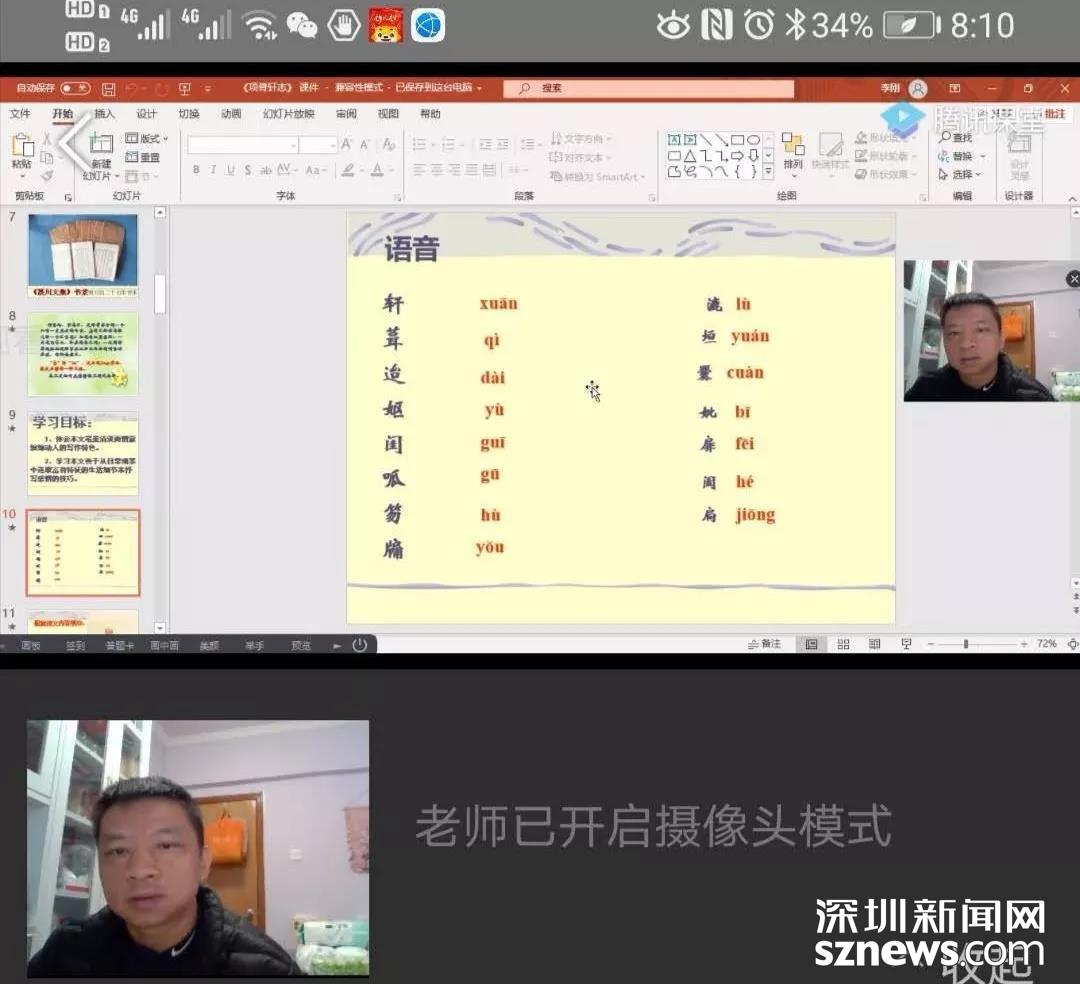This screenshot has height=984, width=1080.
Task: Toggle the power button on class toolbar
Action: [x=359, y=645]
